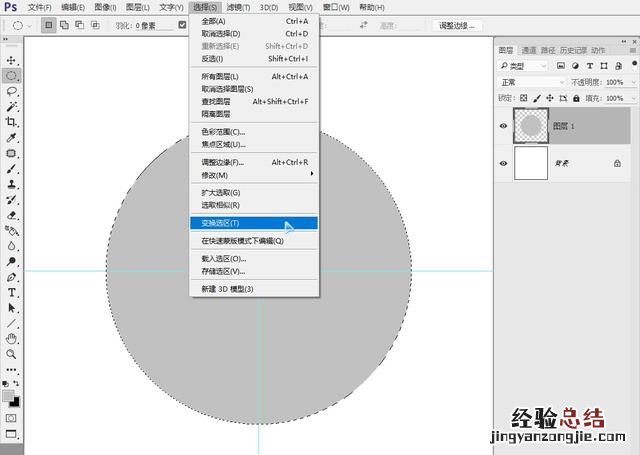Expand the toolbox double-arrow at top
This screenshot has width=640, height=455.
(6, 39)
